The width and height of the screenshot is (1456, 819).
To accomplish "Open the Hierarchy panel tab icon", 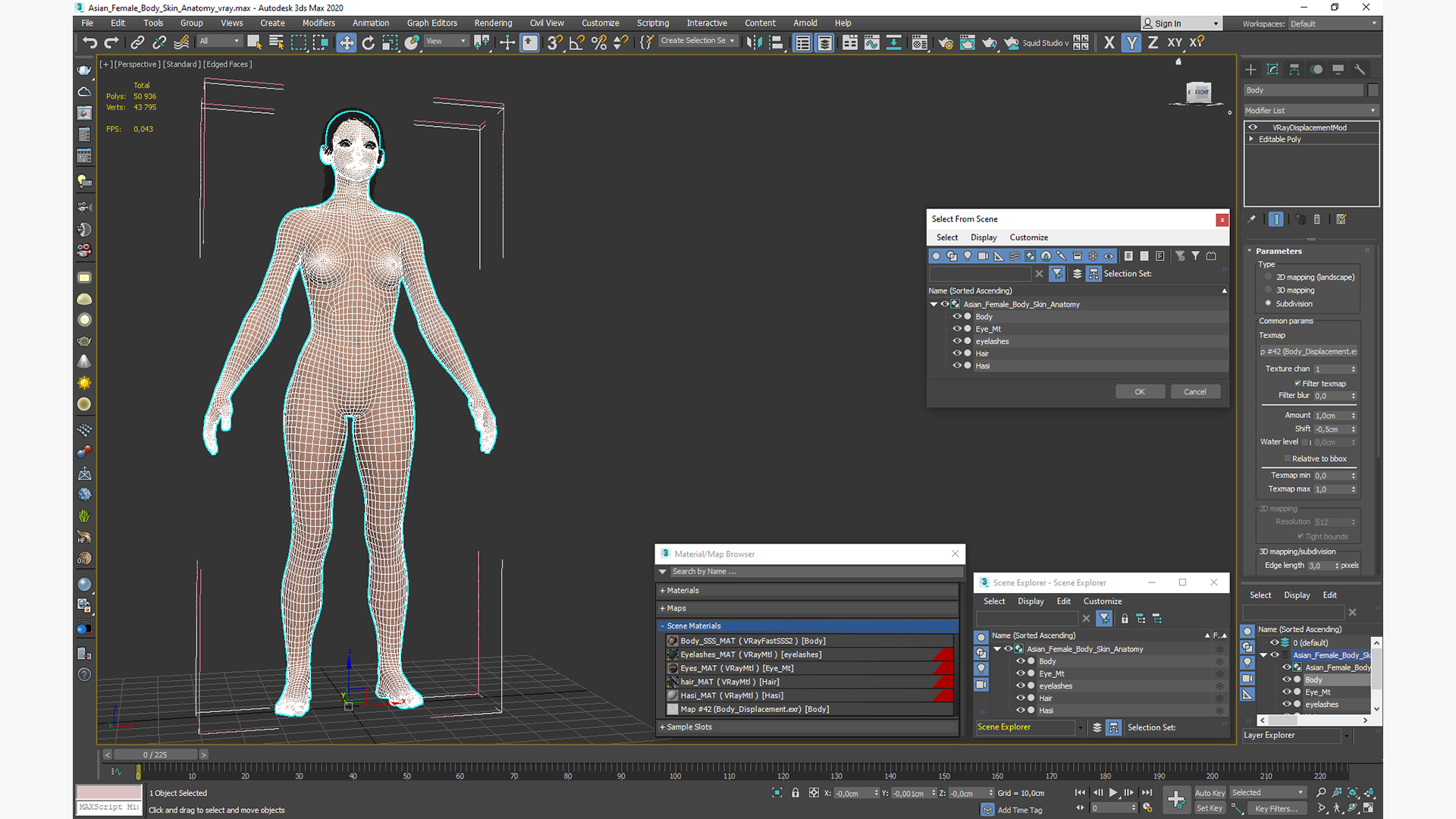I will pos(1294,69).
